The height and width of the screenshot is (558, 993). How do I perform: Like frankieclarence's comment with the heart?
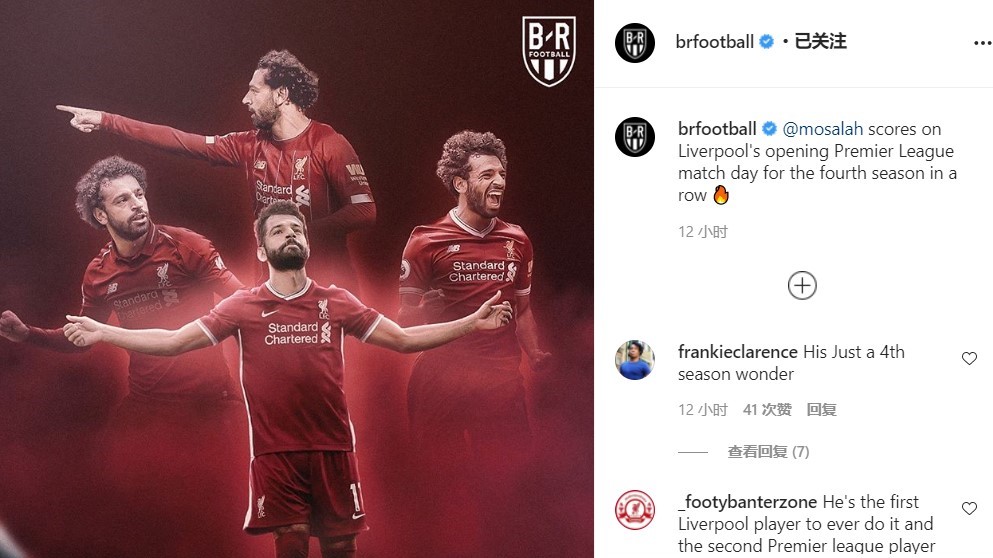click(x=969, y=358)
